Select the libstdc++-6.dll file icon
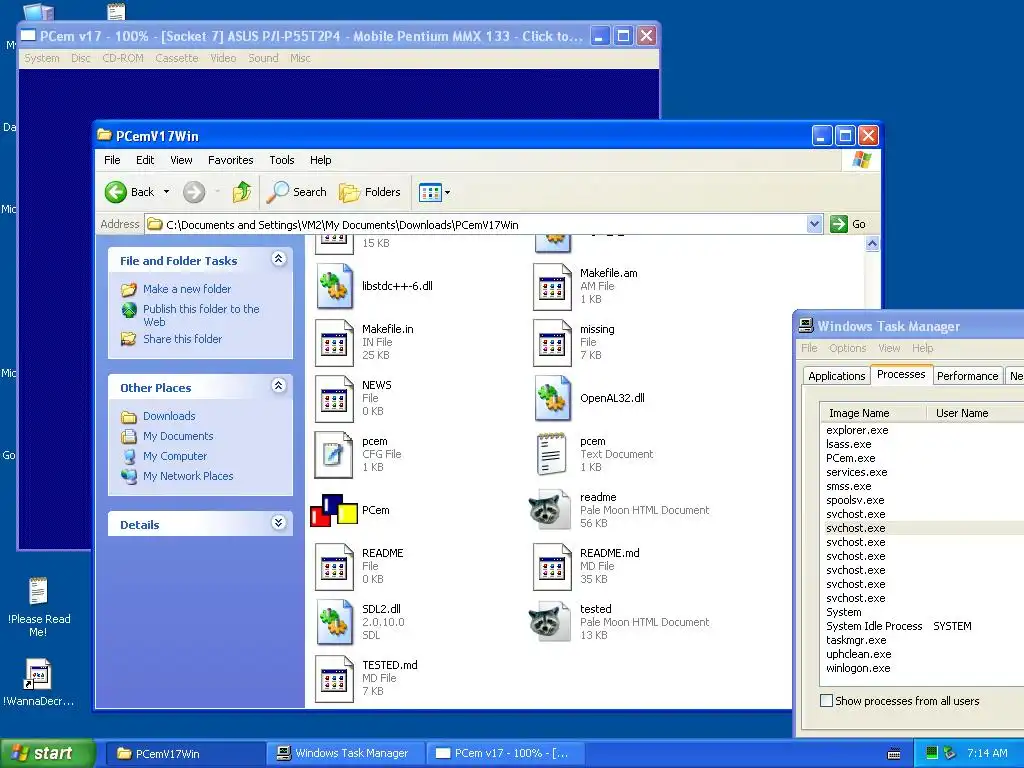 334,286
